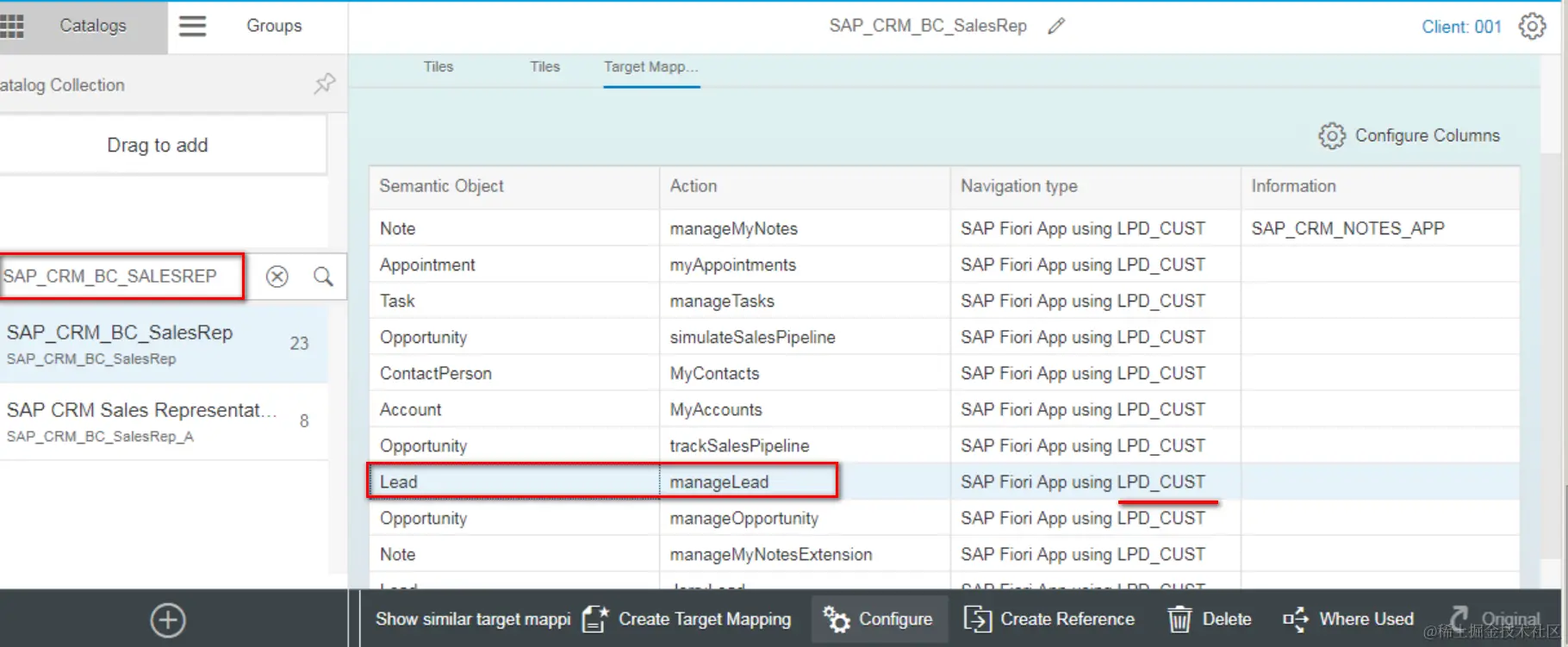Screen dimensions: 1568x647
Task: Click the Information column header
Action: pyautogui.click(x=1380, y=186)
